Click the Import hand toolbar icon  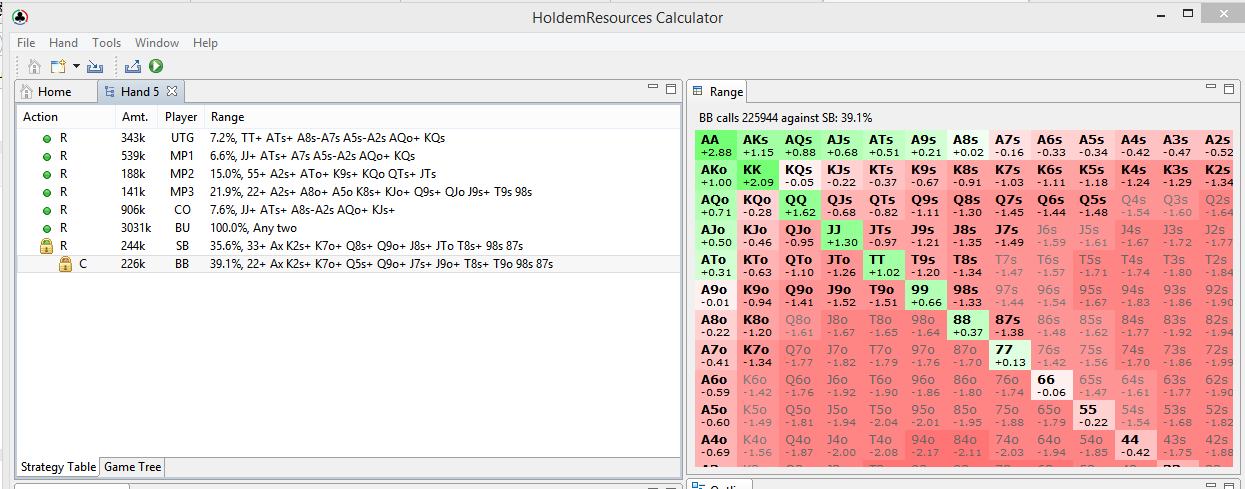click(x=95, y=67)
